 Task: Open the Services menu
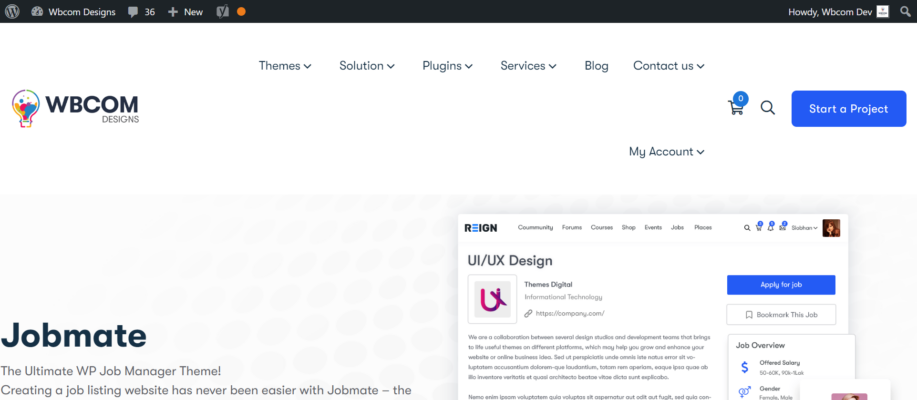[x=528, y=66]
